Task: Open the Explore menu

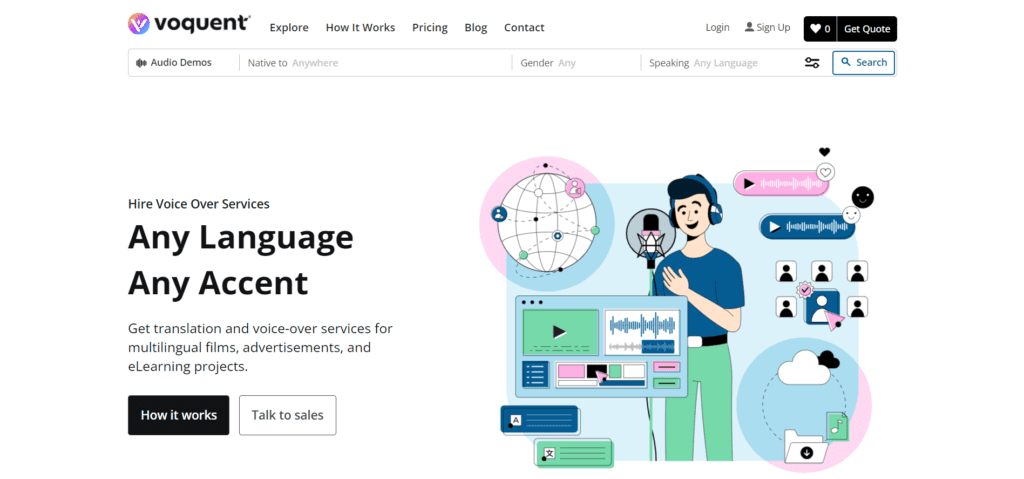Action: point(289,27)
